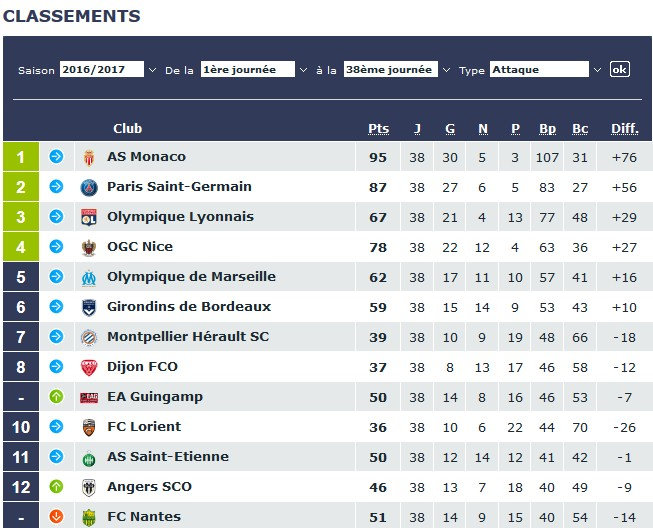Open the Angers SCO team link
This screenshot has width=653, height=528.
(x=149, y=487)
